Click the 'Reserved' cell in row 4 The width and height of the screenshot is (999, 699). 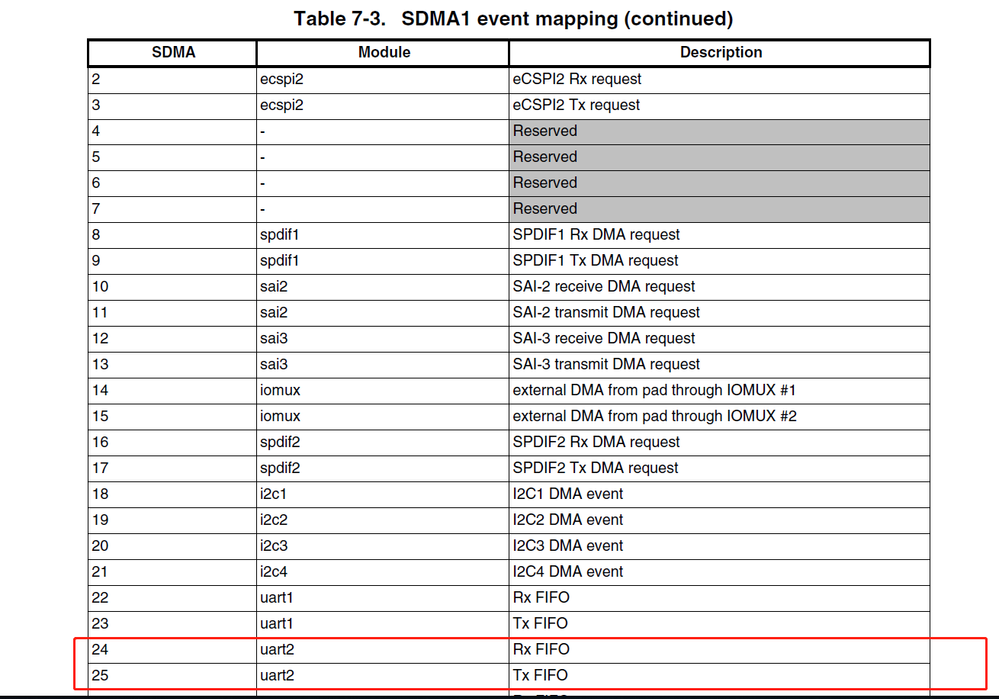719,131
